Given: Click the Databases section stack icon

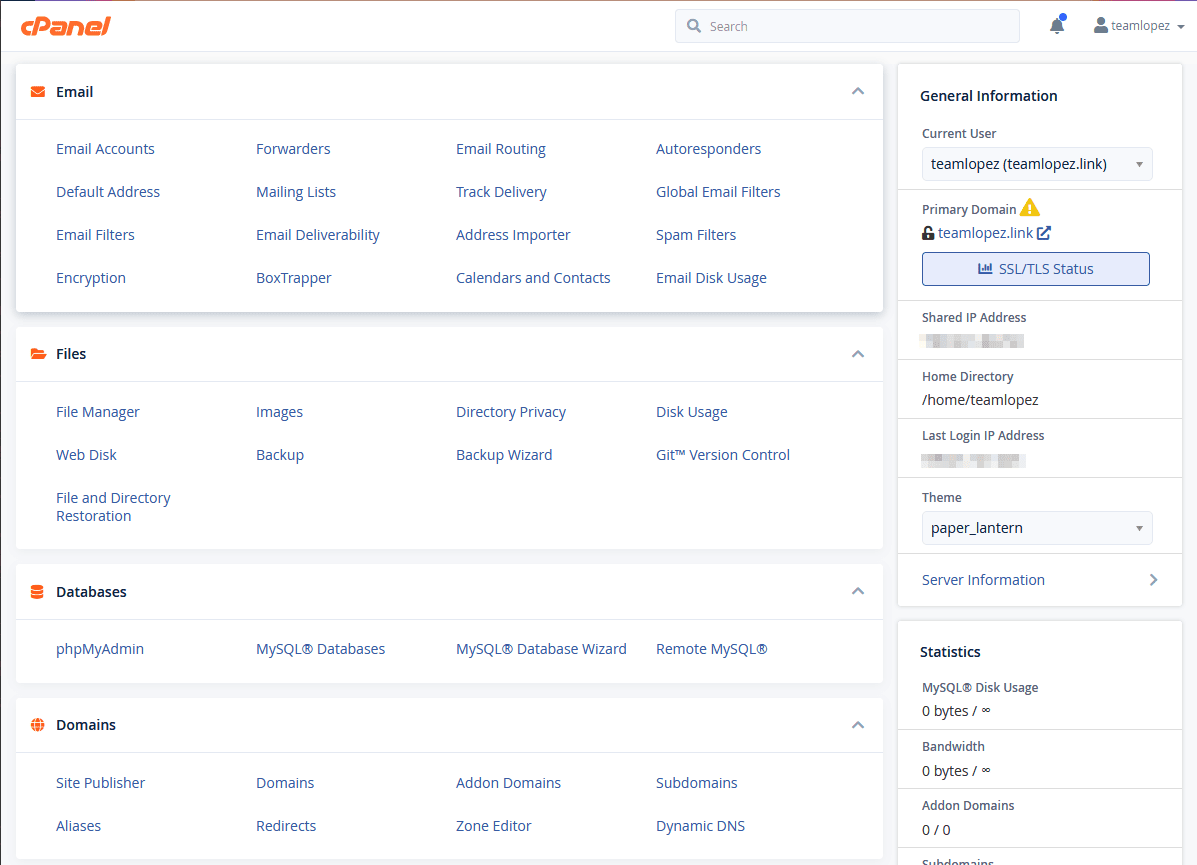Looking at the screenshot, I should click(x=37, y=592).
